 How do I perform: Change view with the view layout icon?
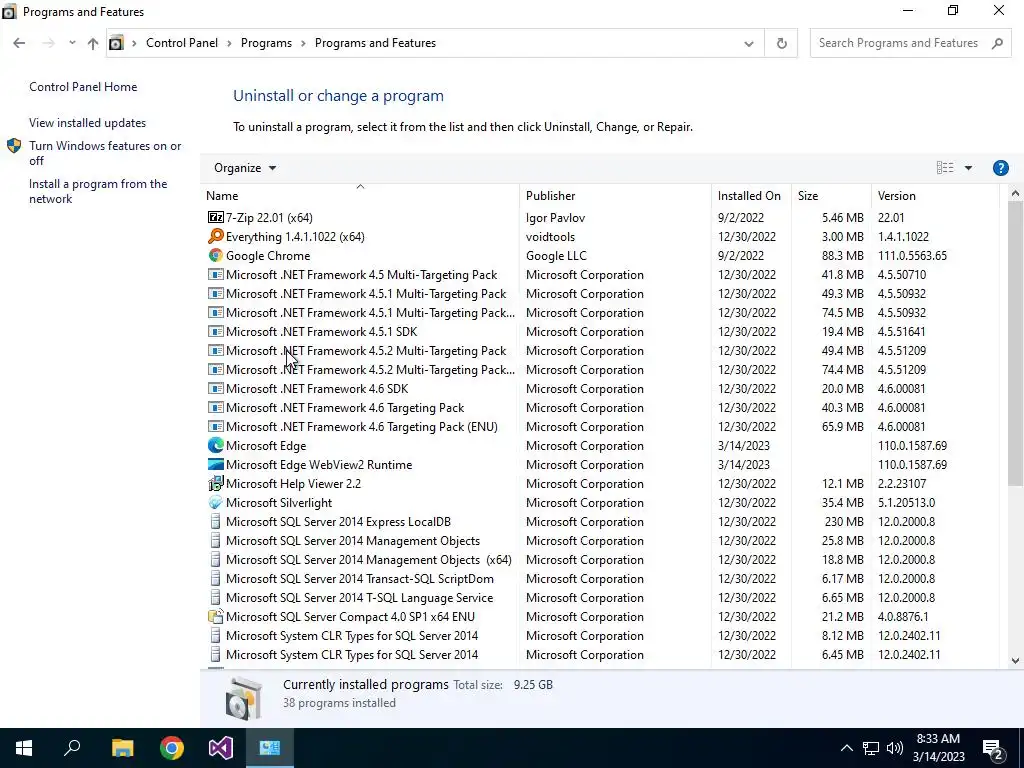[x=945, y=168]
